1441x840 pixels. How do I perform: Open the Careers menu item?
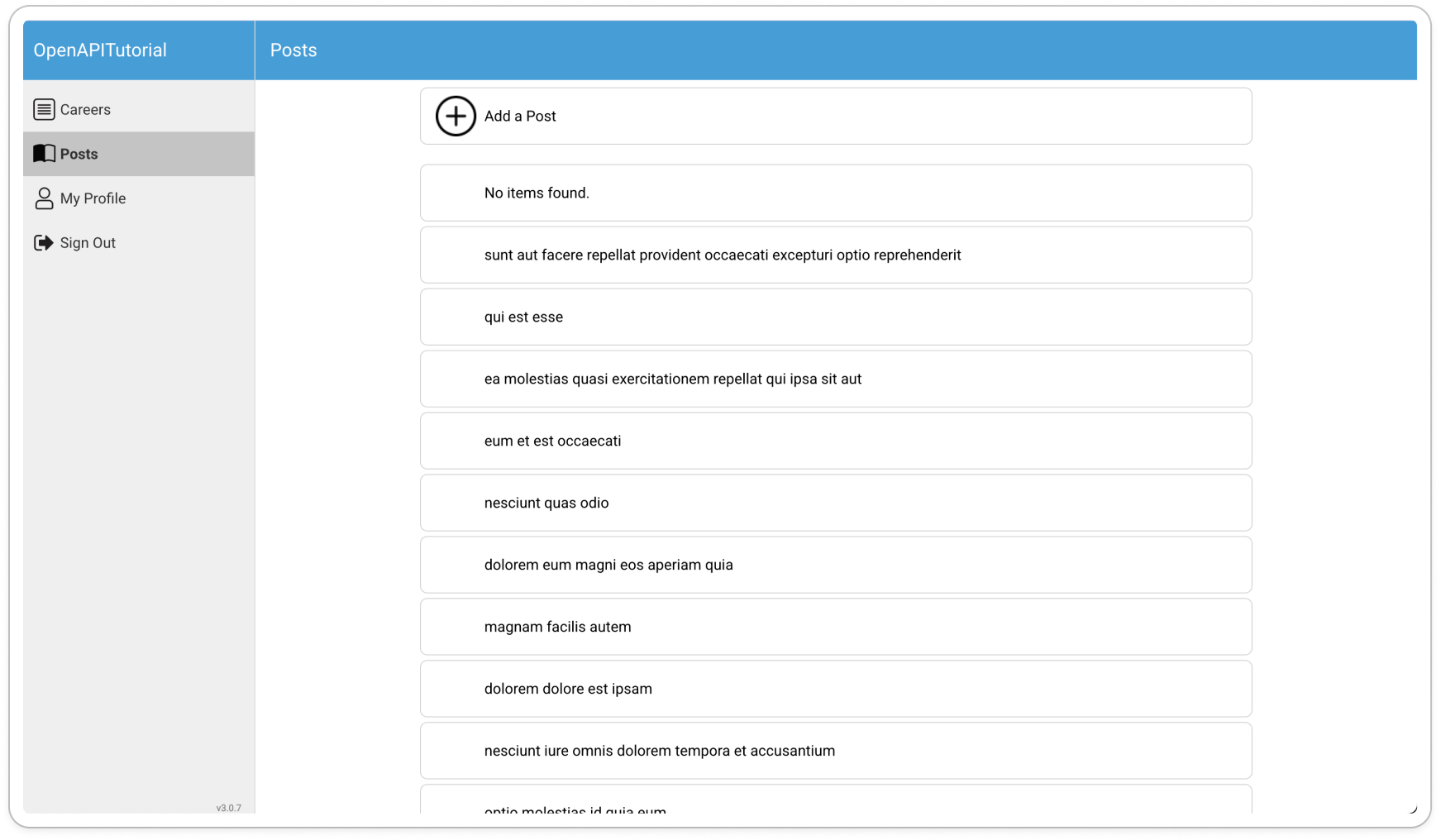85,109
